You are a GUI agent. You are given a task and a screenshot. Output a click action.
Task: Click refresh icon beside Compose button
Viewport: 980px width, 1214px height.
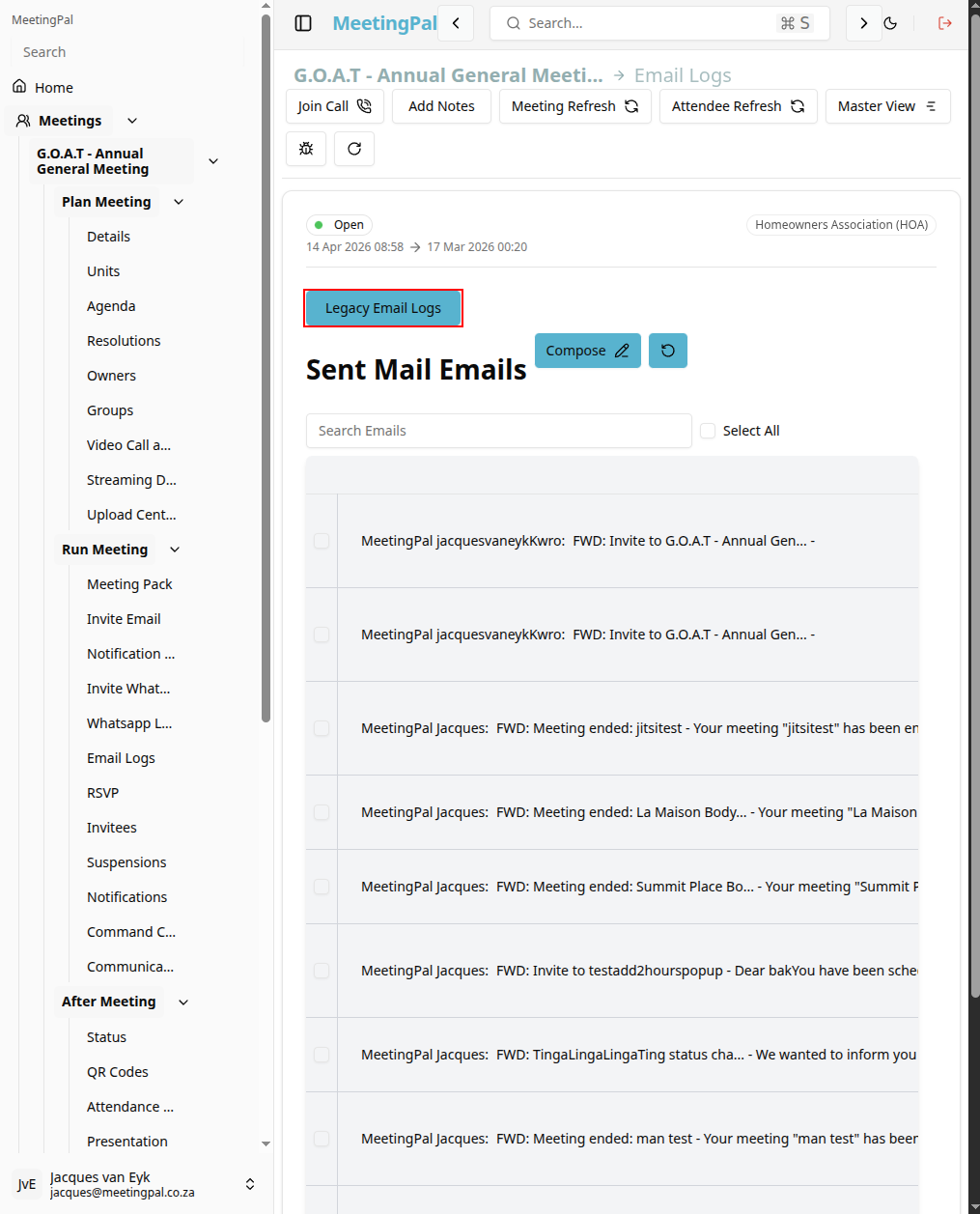(668, 351)
